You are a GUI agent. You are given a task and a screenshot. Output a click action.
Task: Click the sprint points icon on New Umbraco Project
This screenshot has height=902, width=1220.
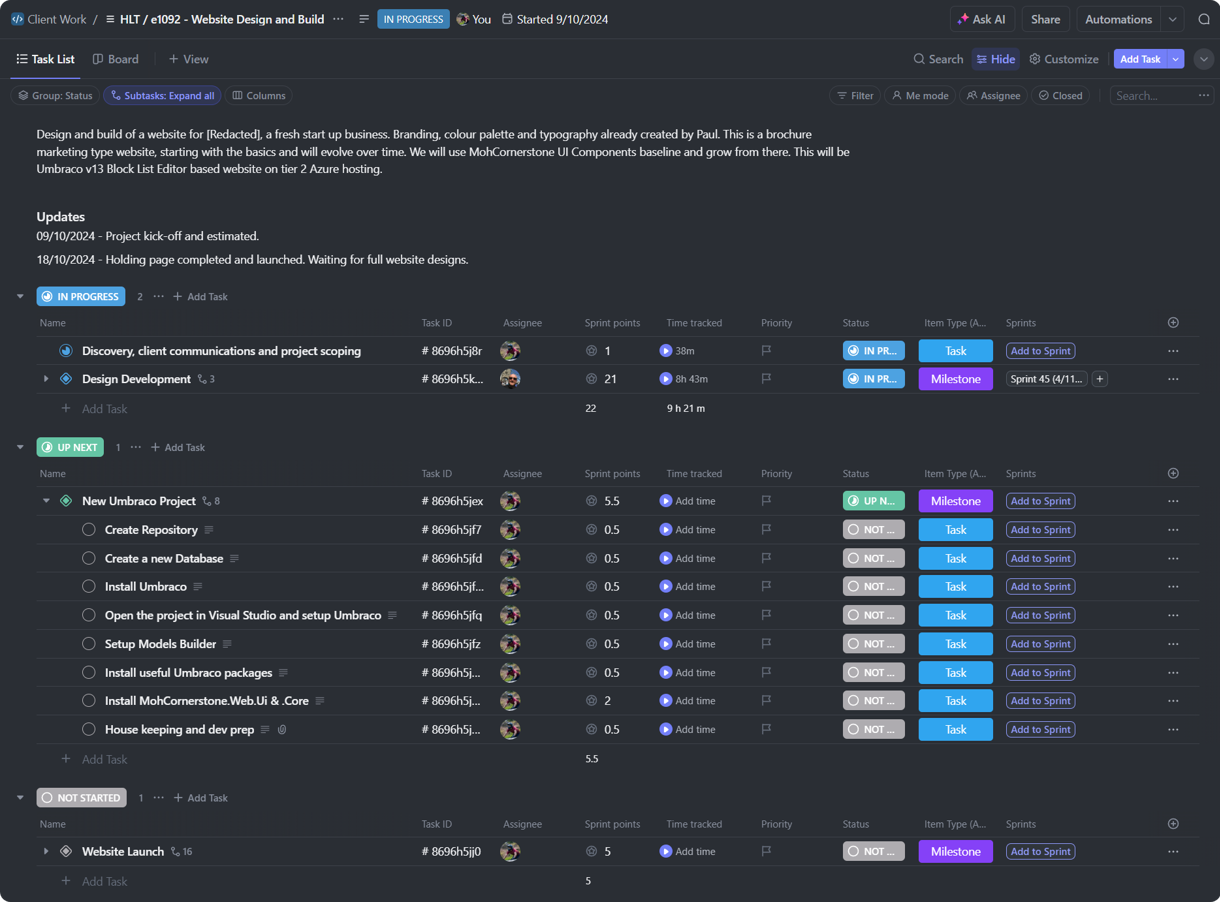[x=591, y=500]
